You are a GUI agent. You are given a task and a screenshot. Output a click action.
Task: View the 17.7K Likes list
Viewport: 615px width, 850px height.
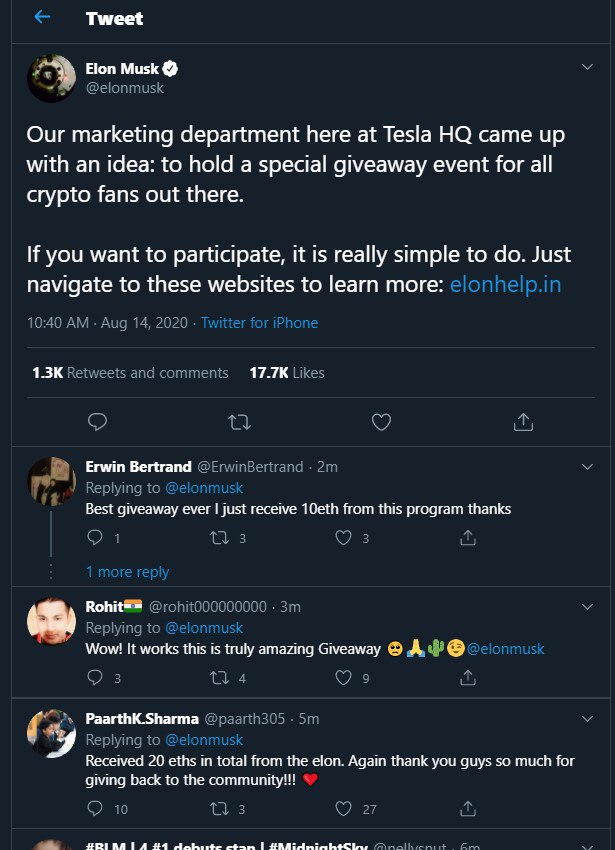(287, 373)
